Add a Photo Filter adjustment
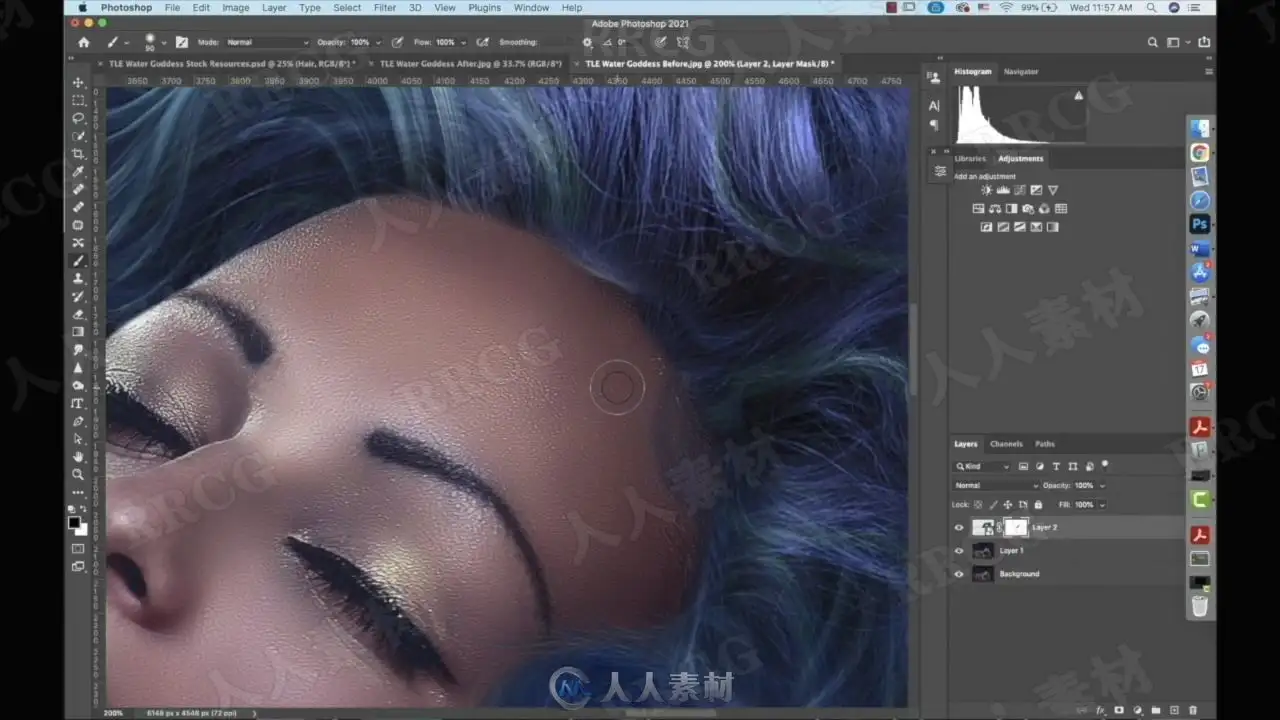The width and height of the screenshot is (1280, 720). click(x=1028, y=209)
